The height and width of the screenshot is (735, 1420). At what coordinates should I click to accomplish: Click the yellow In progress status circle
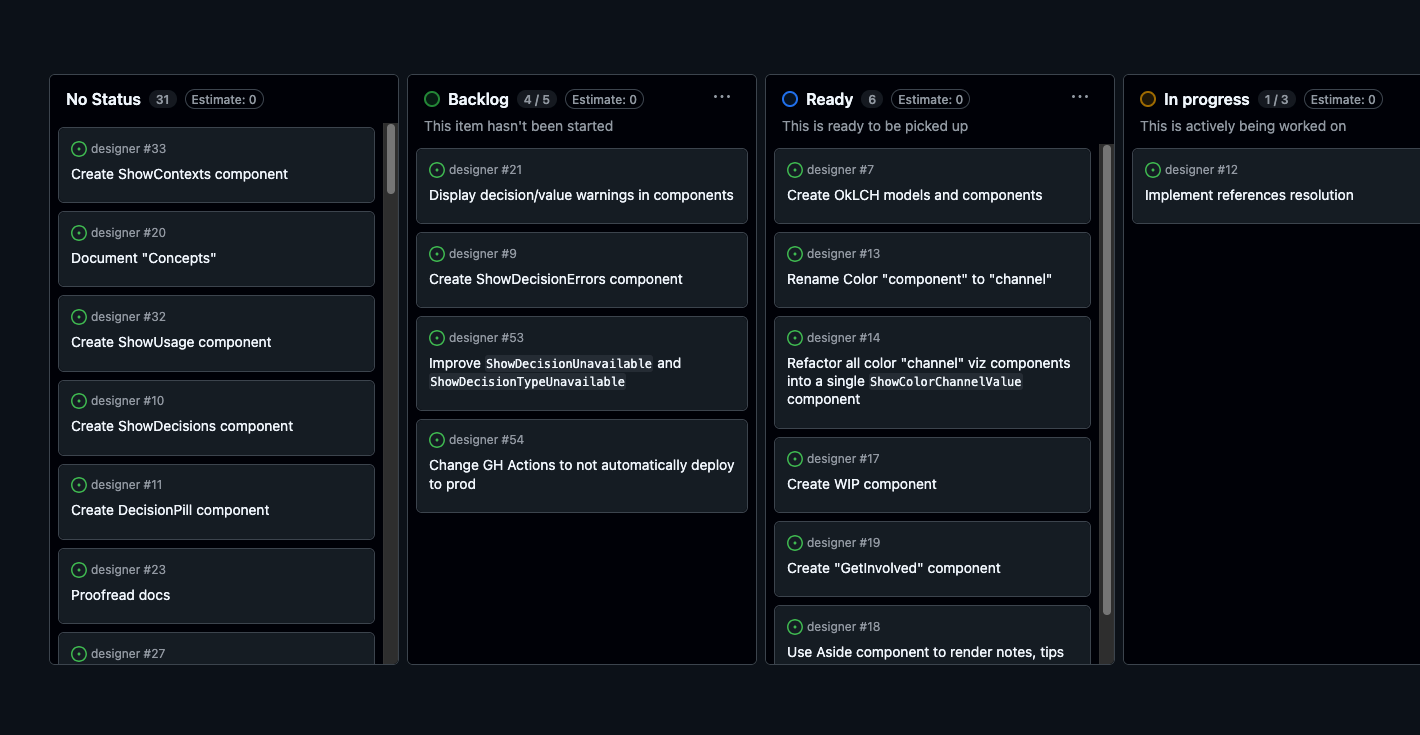pyautogui.click(x=1148, y=99)
